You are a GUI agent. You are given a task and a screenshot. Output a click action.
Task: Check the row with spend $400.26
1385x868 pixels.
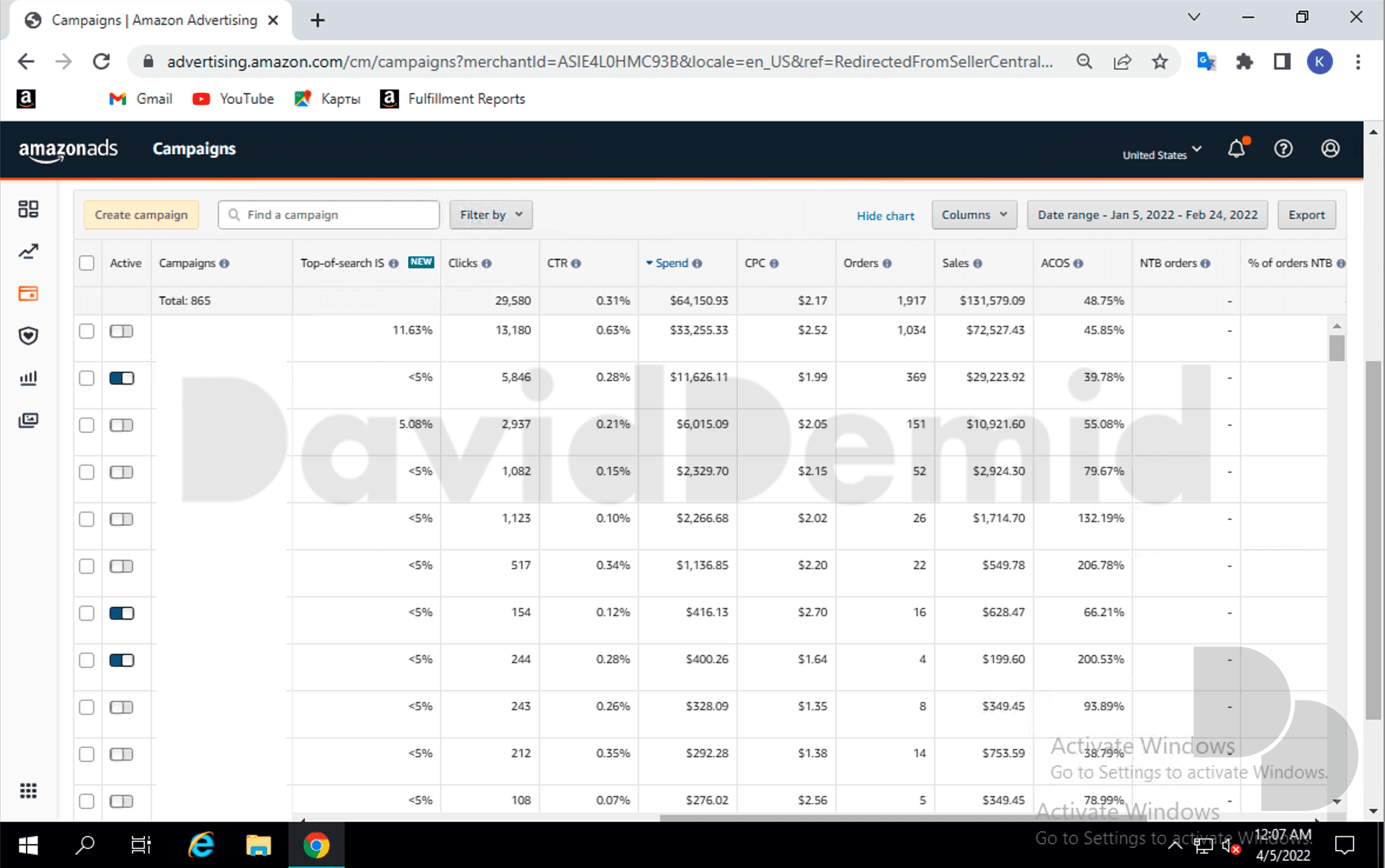point(86,660)
